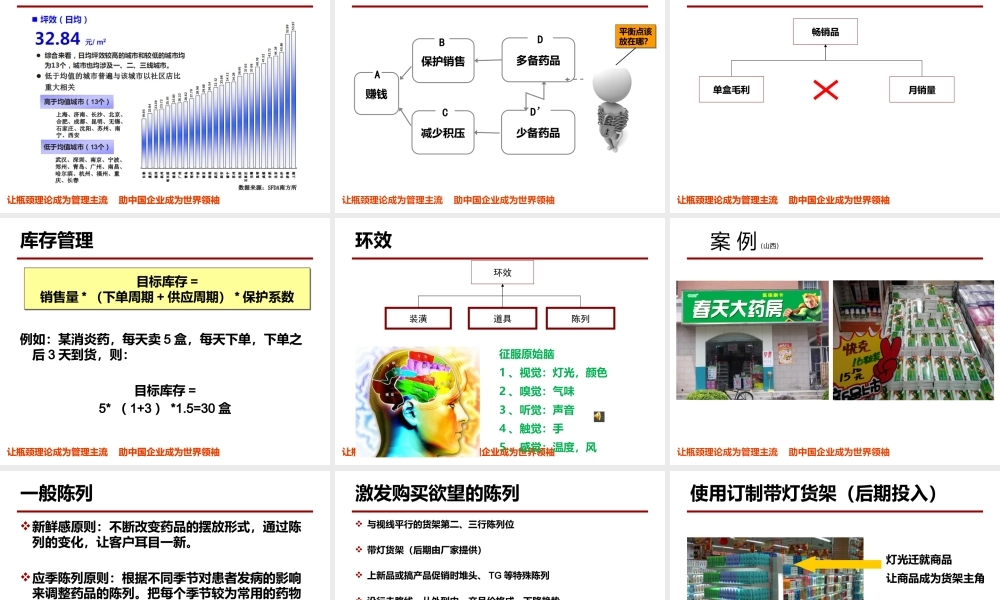The image size is (1000, 600).
Task: Open the slide titled 使用订制带灯货架（后期投入）
Action: (835, 536)
